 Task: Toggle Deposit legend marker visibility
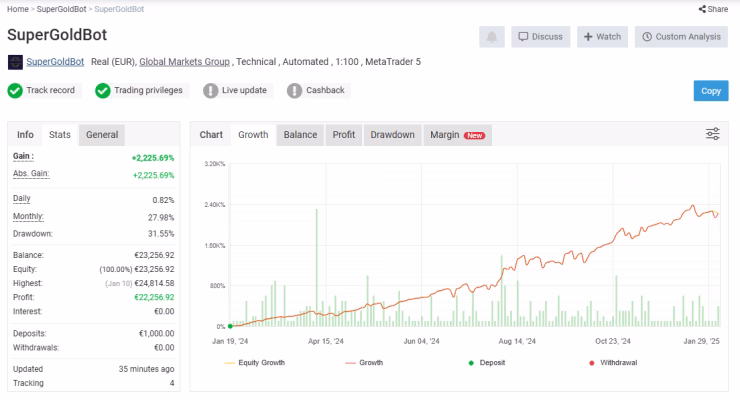[x=487, y=363]
